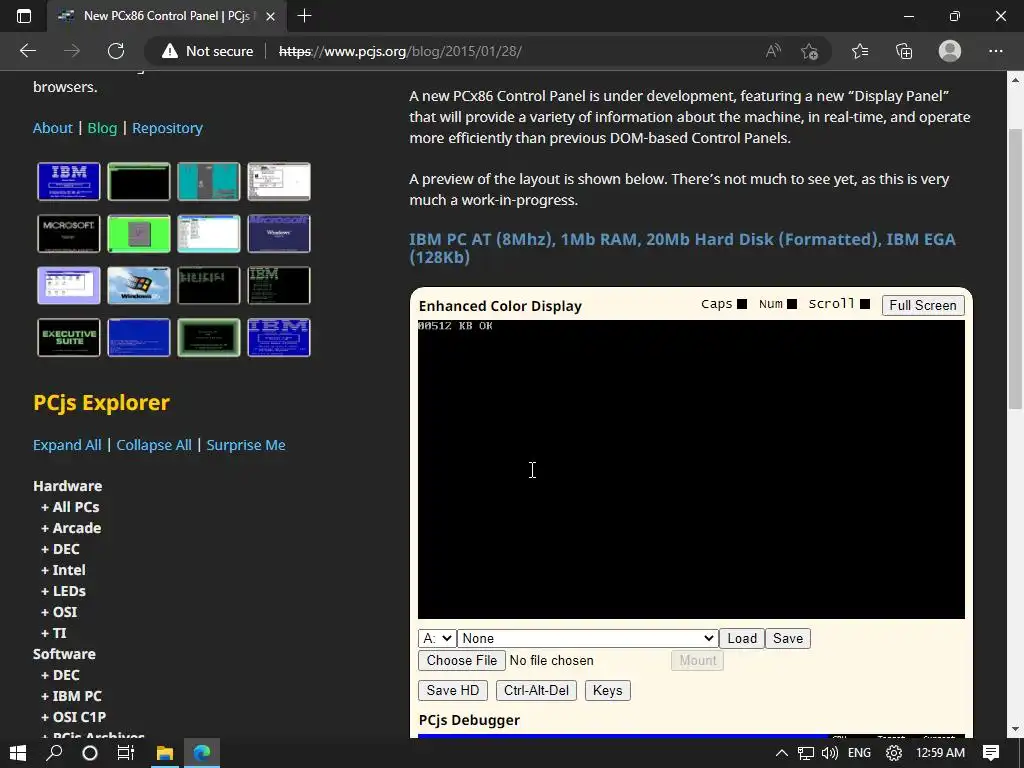Image resolution: width=1024 pixels, height=768 pixels.
Task: Click the Surprise Me link
Action: point(246,445)
